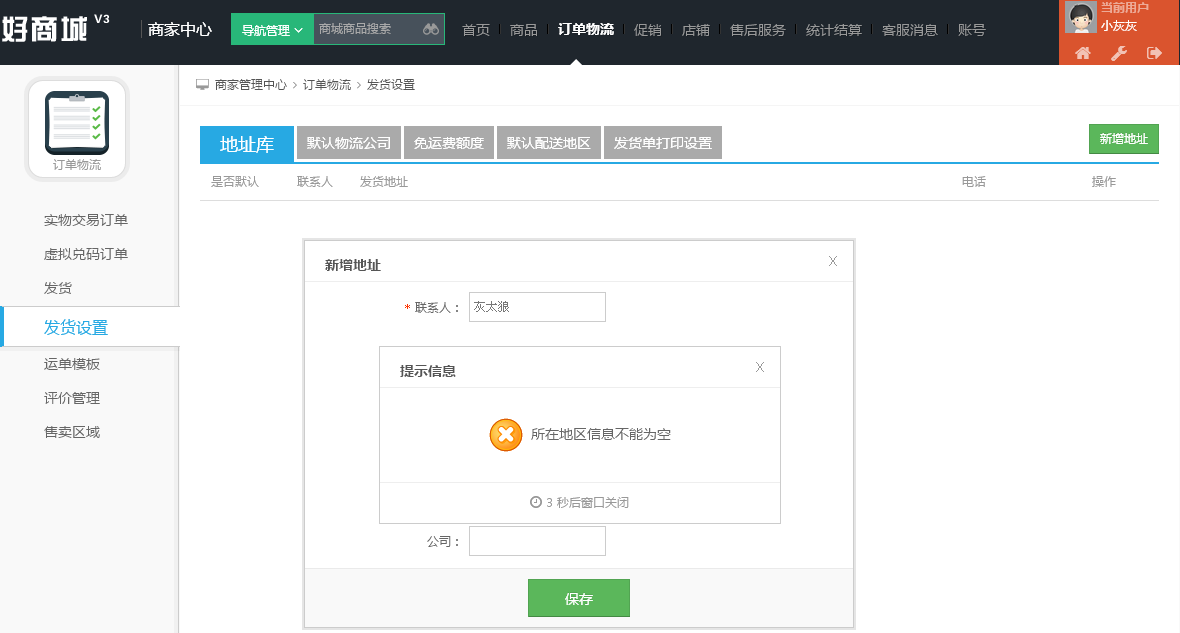Open the 免运费额度 tab
Viewport: 1180px width, 633px height.
point(449,143)
